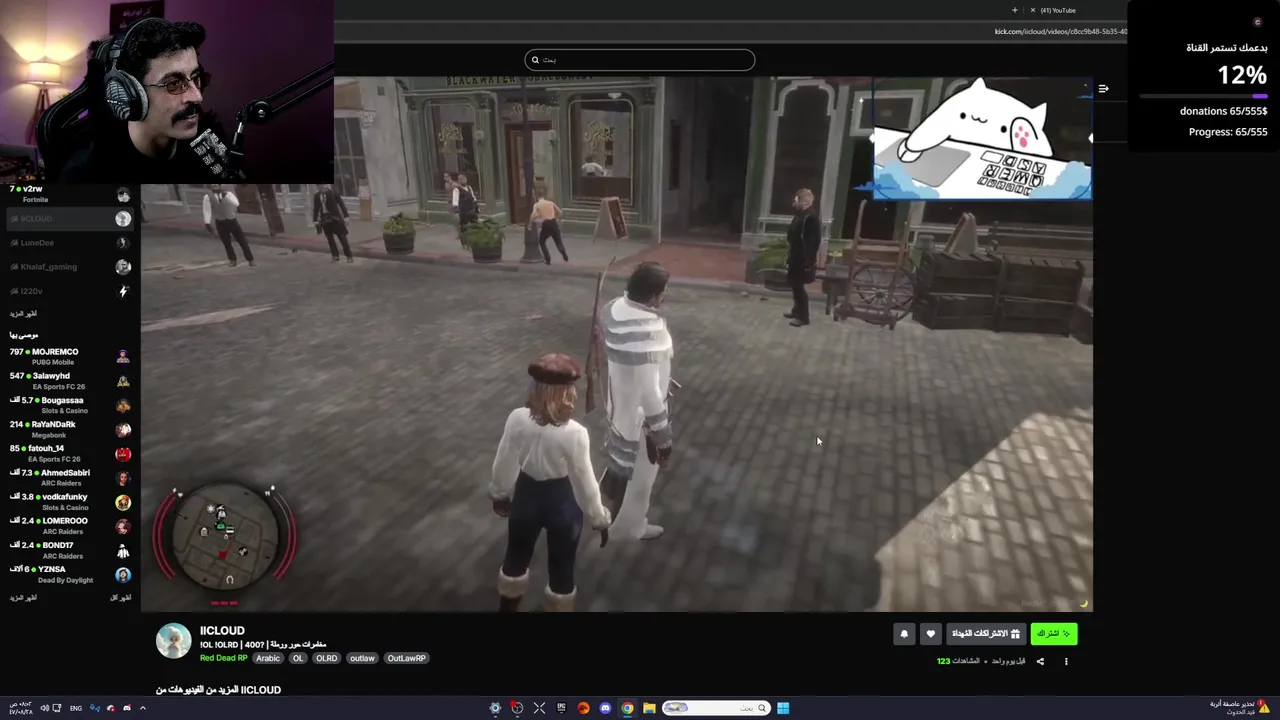This screenshot has width=1280, height=720.
Task: Open LOMEROOO ARC Raiders channel
Action: [70, 525]
